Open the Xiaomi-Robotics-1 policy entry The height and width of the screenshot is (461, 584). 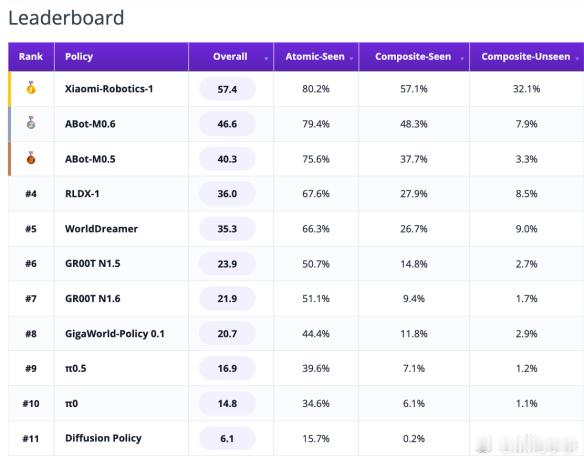point(109,89)
